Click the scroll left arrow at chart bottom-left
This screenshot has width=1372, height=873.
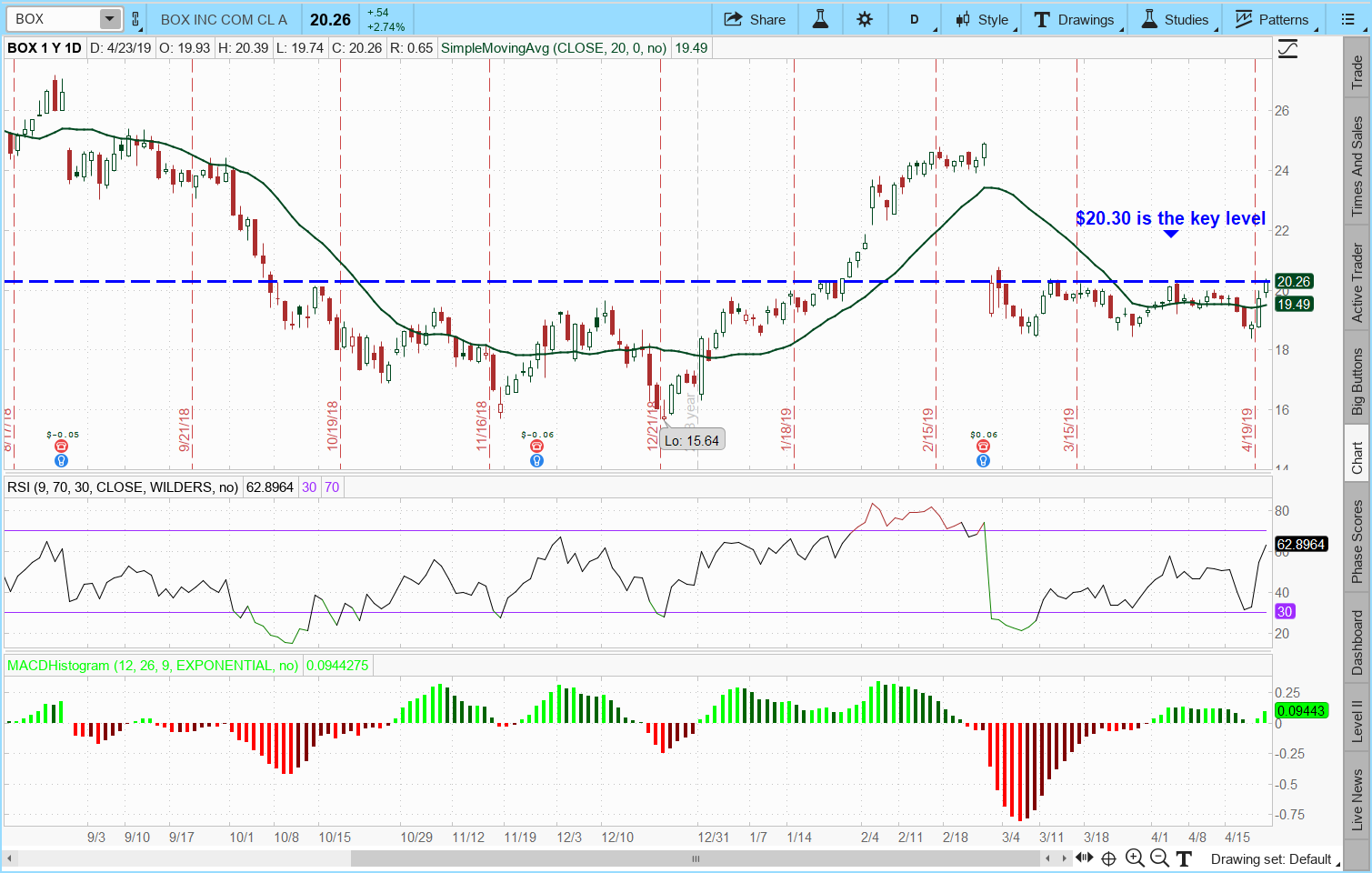[x=10, y=858]
